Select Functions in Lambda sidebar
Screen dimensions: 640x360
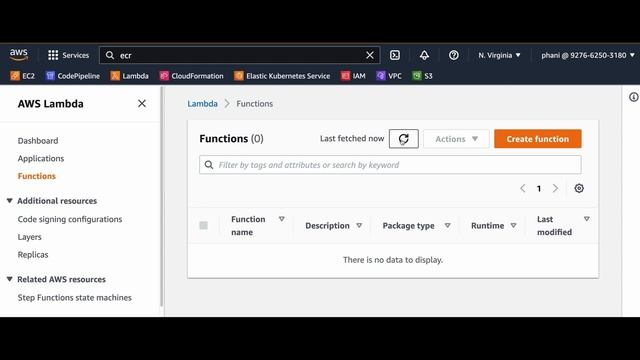[x=37, y=176]
